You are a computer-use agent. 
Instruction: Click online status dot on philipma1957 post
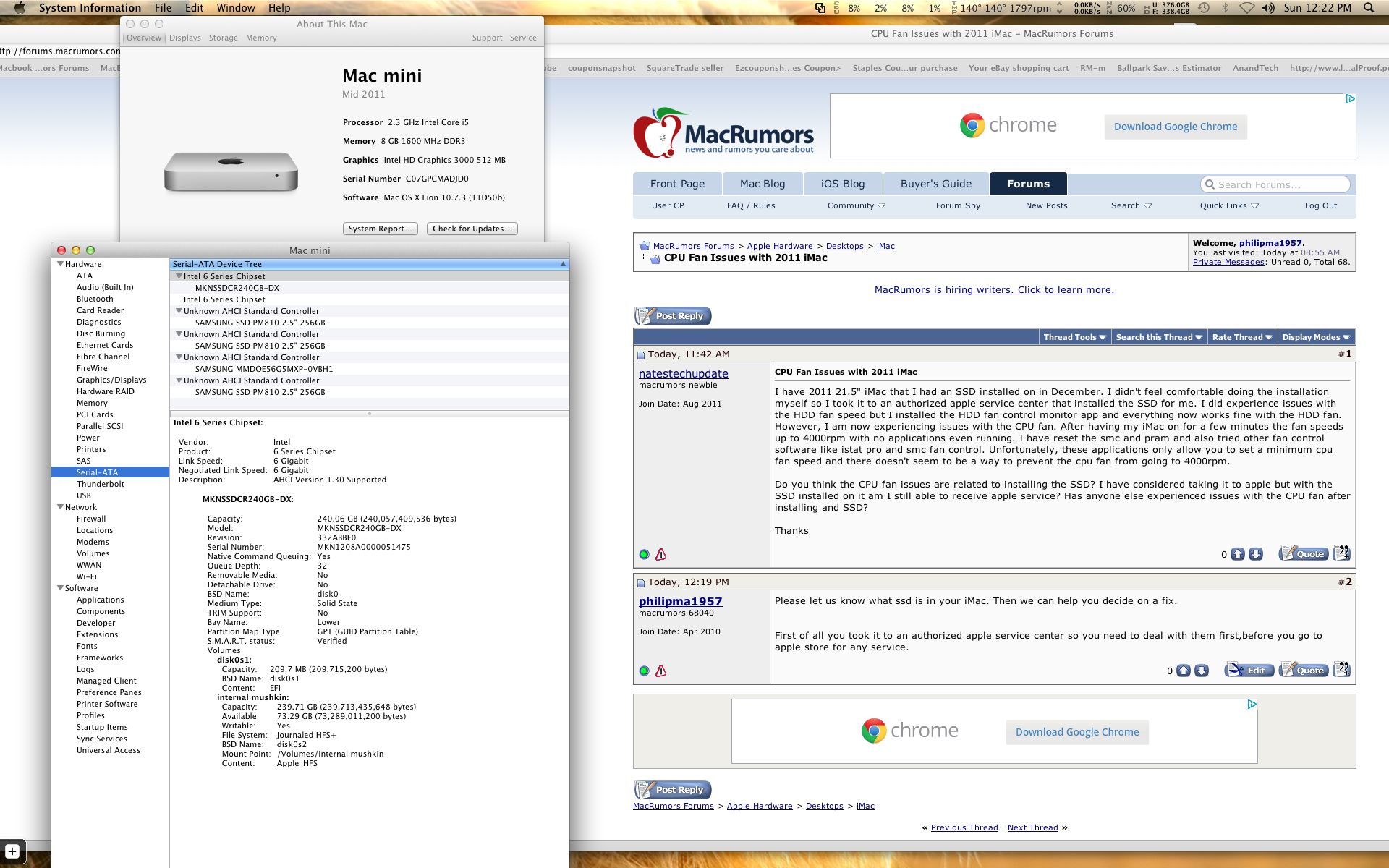644,671
